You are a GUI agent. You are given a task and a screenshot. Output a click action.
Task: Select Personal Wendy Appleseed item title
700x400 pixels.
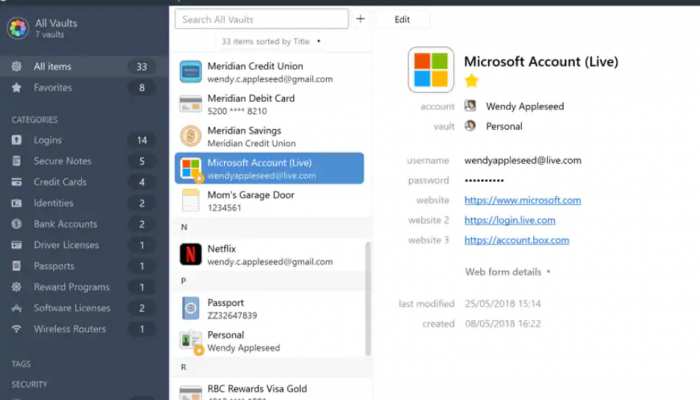pos(225,335)
